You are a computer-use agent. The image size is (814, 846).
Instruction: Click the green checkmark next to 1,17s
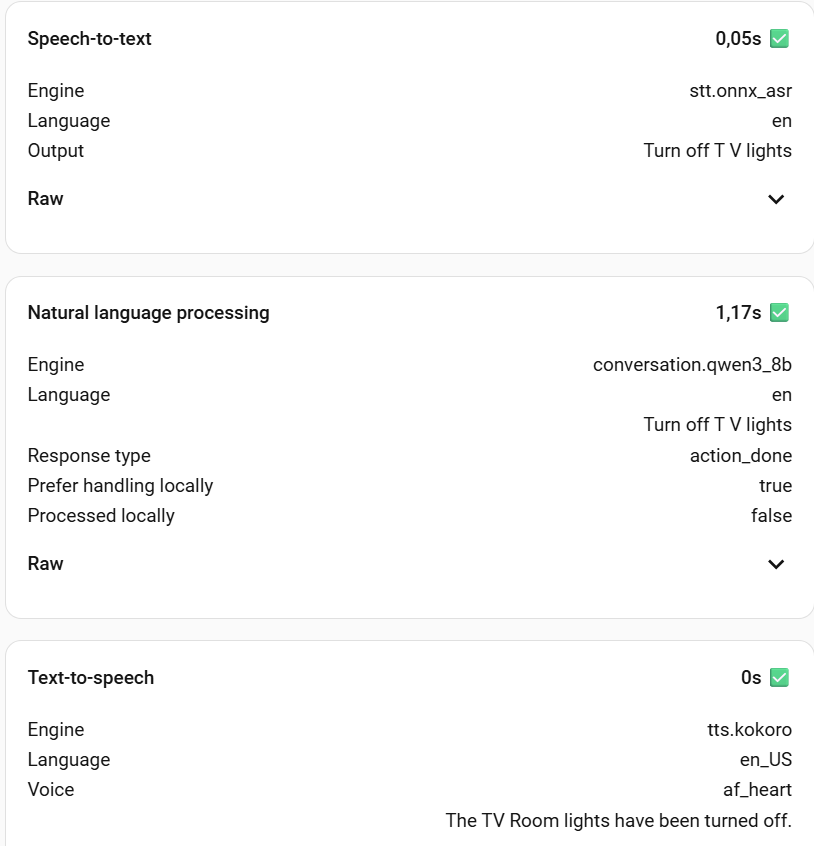[x=780, y=313]
